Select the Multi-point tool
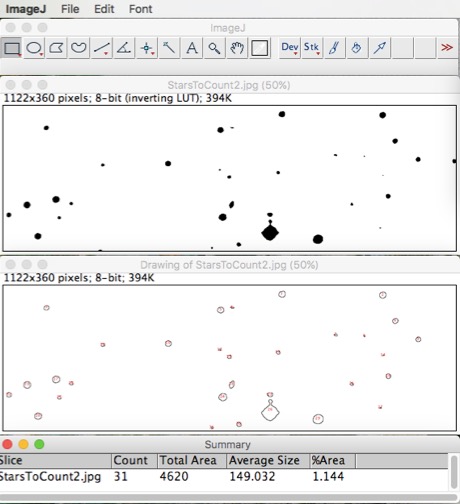Viewport: 460px width, 504px height. point(146,48)
